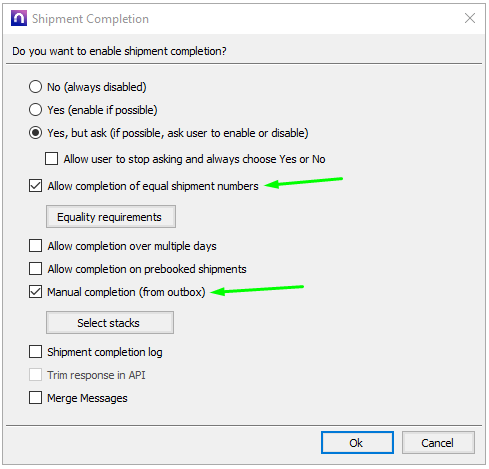
Task: Click the 'Do you want to enable' heading
Action: click(x=119, y=51)
